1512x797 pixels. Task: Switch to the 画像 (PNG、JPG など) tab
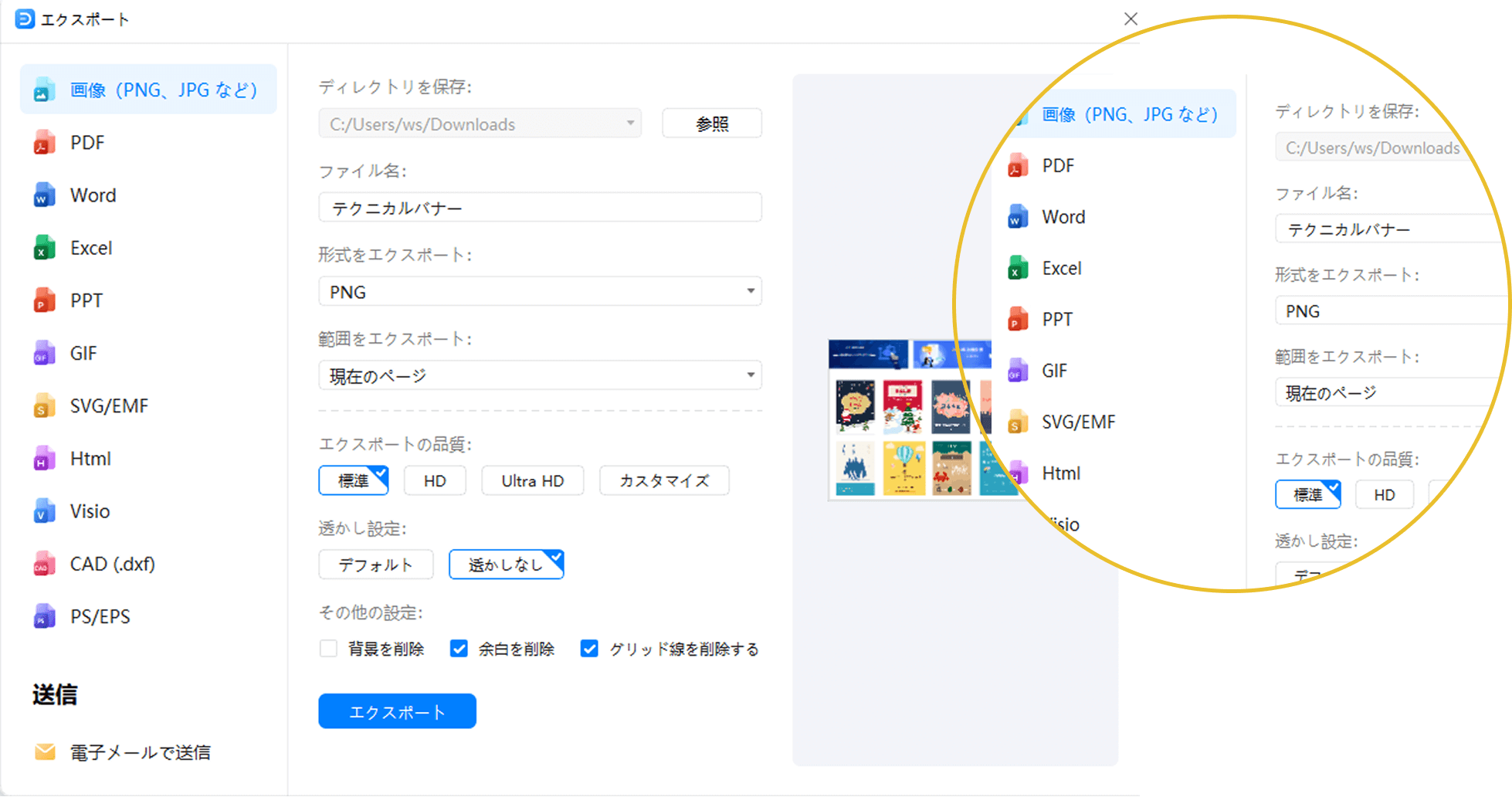click(148, 89)
